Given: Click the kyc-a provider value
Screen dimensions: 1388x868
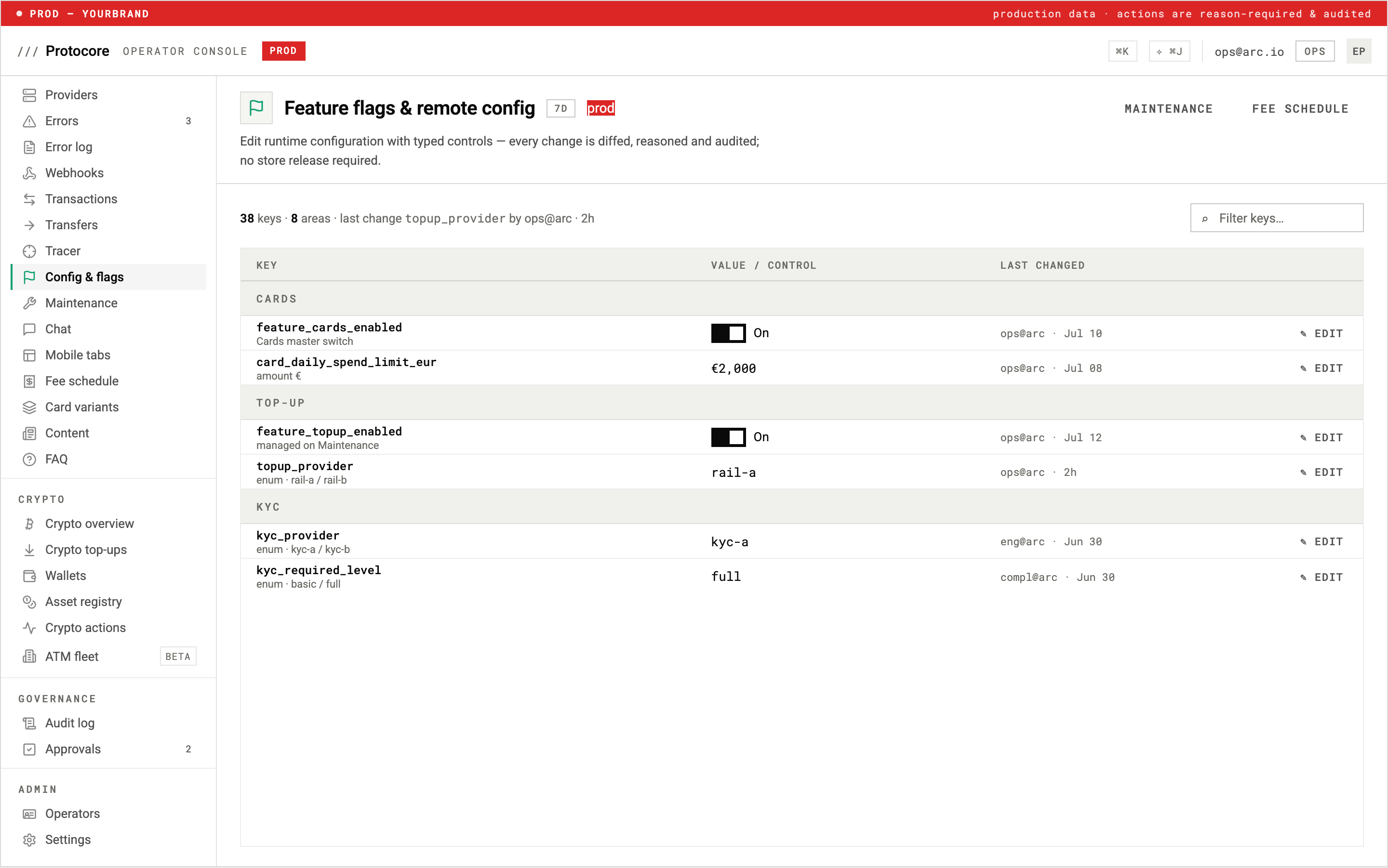Looking at the screenshot, I should (x=729, y=542).
